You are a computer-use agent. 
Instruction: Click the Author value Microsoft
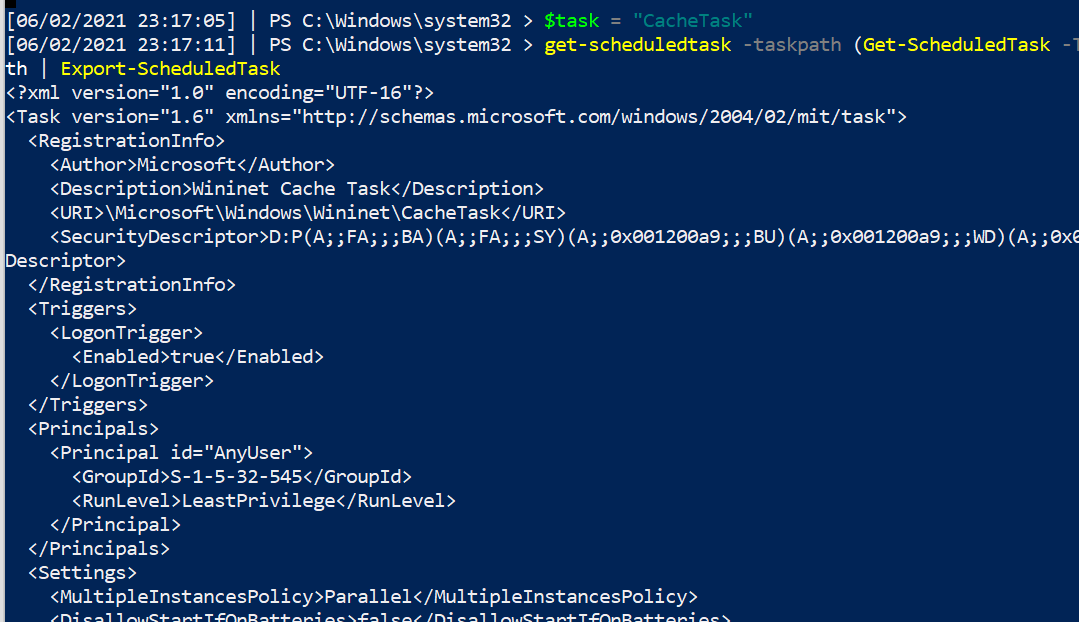click(186, 165)
